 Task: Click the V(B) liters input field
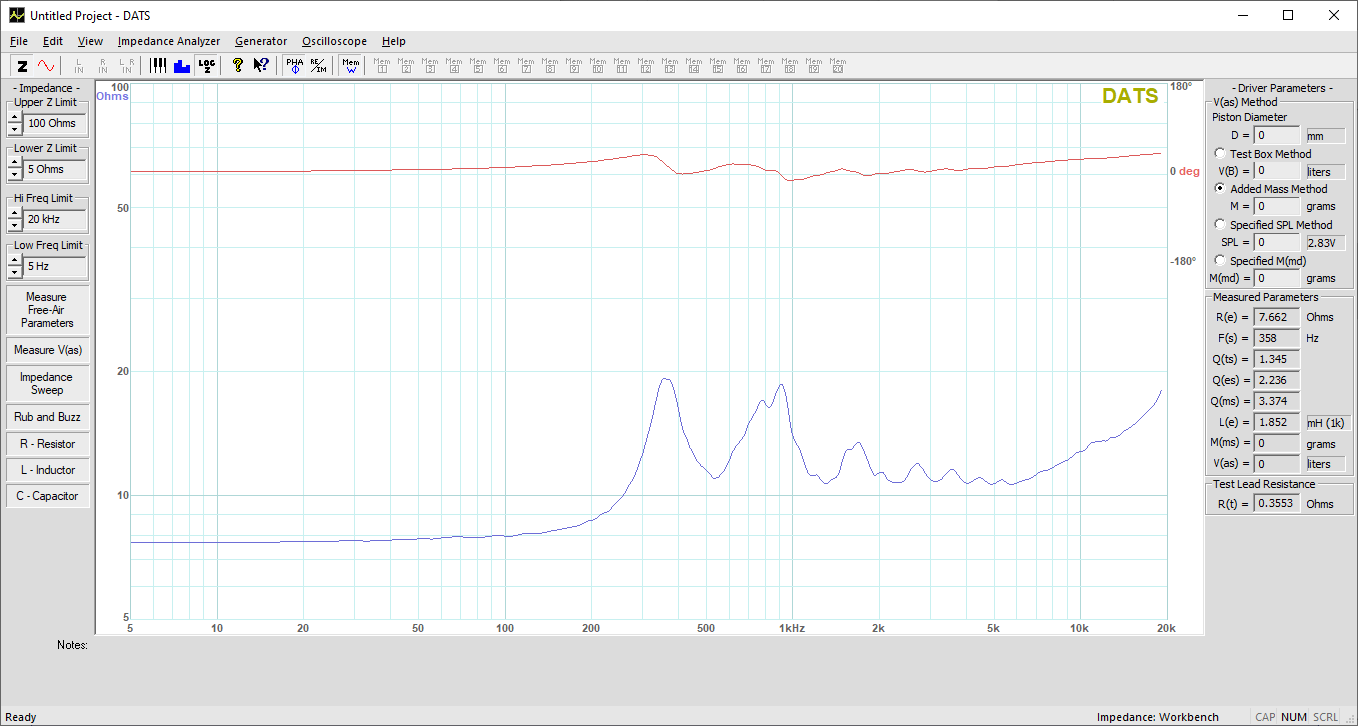click(1277, 171)
